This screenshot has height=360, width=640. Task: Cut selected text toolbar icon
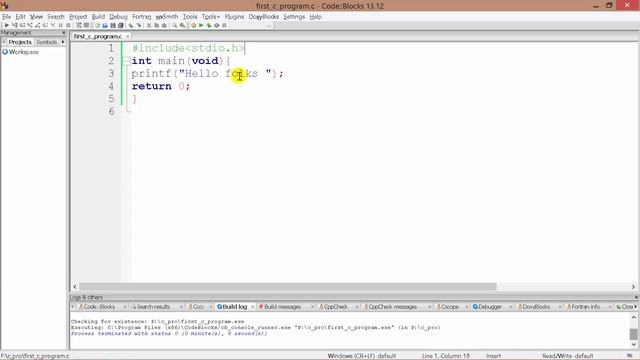coord(149,25)
